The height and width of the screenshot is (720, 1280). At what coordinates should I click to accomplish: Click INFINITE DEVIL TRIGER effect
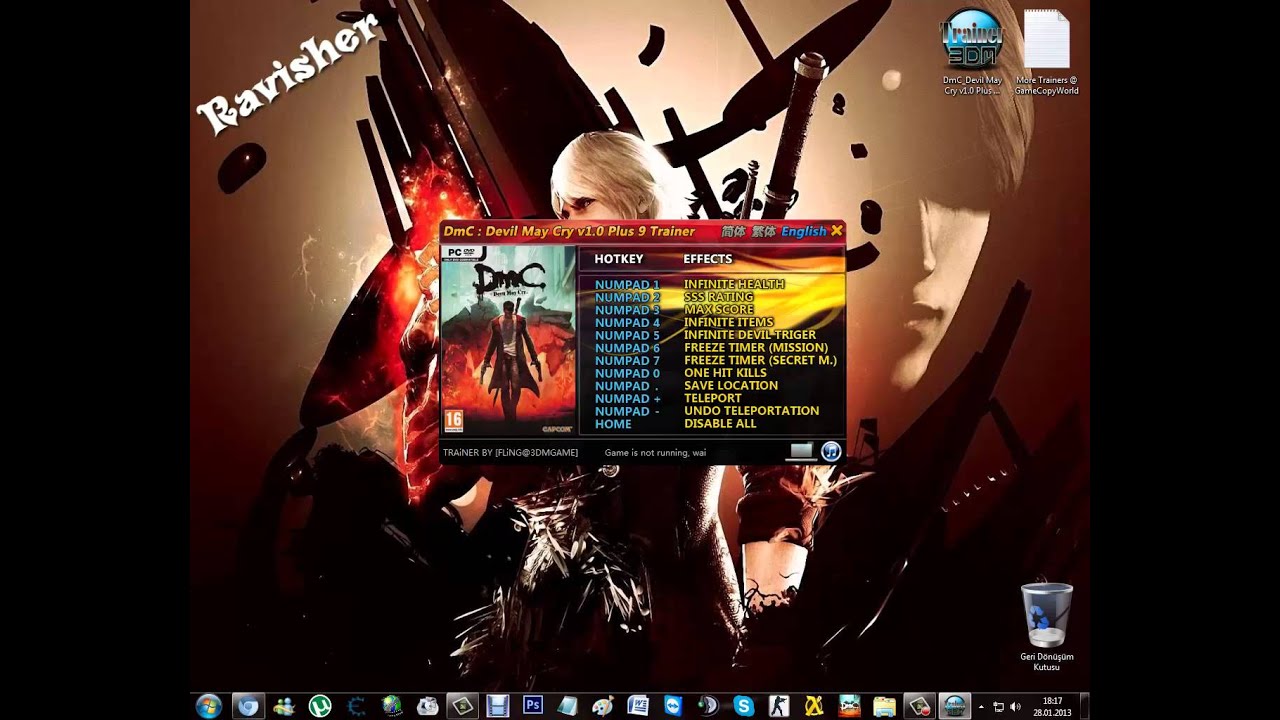[x=750, y=335]
